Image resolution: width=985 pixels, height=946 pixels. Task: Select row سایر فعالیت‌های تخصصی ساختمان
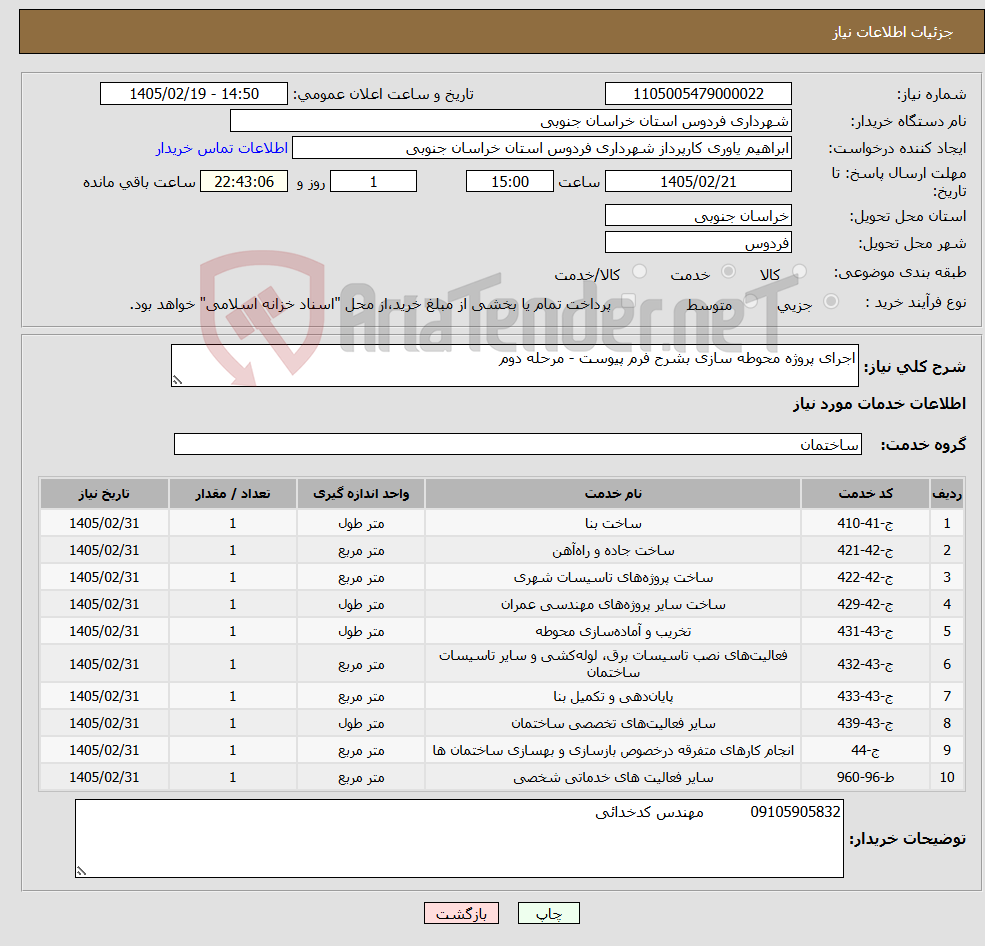pos(501,724)
